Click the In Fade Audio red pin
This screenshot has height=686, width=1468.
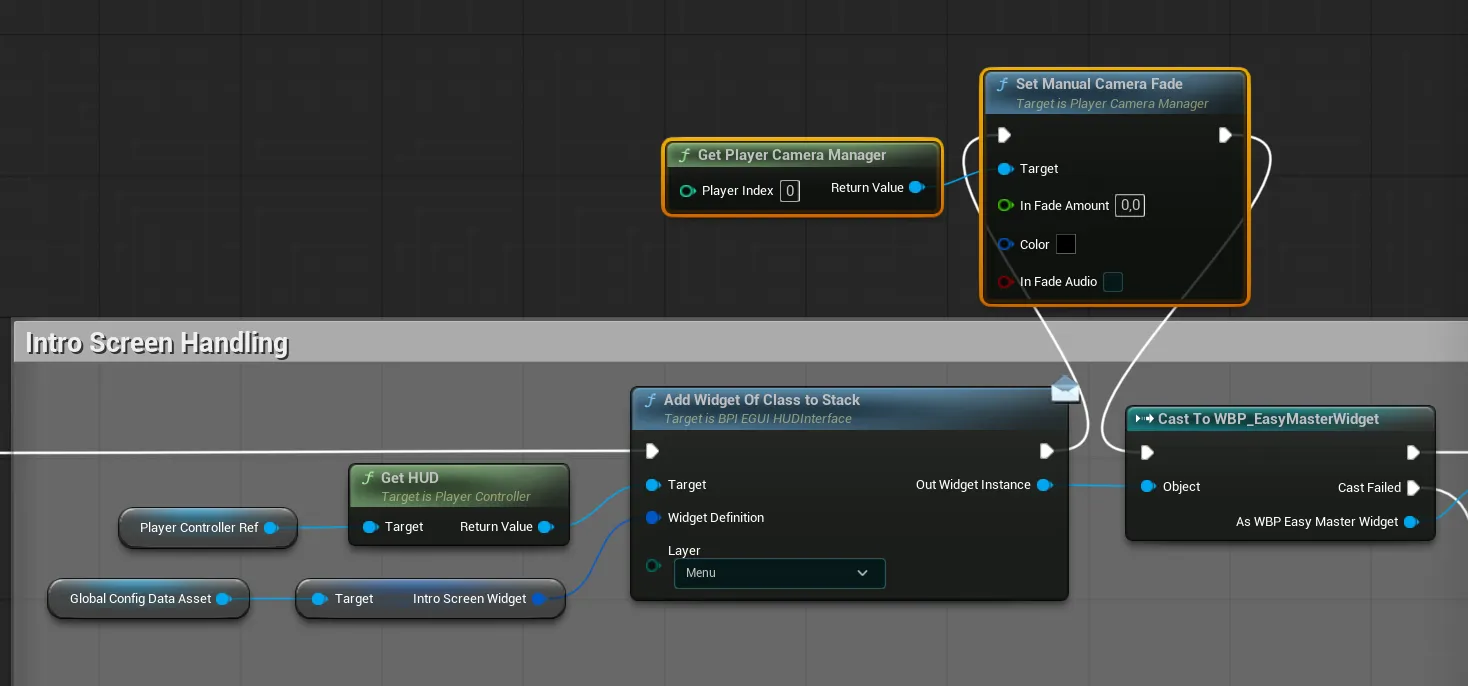coord(1005,282)
